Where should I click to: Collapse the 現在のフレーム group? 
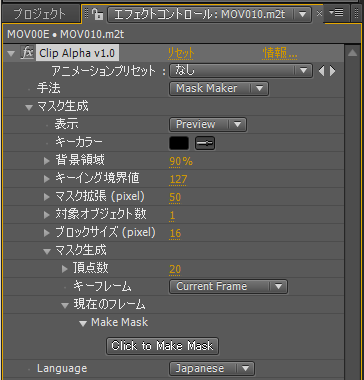click(65, 305)
